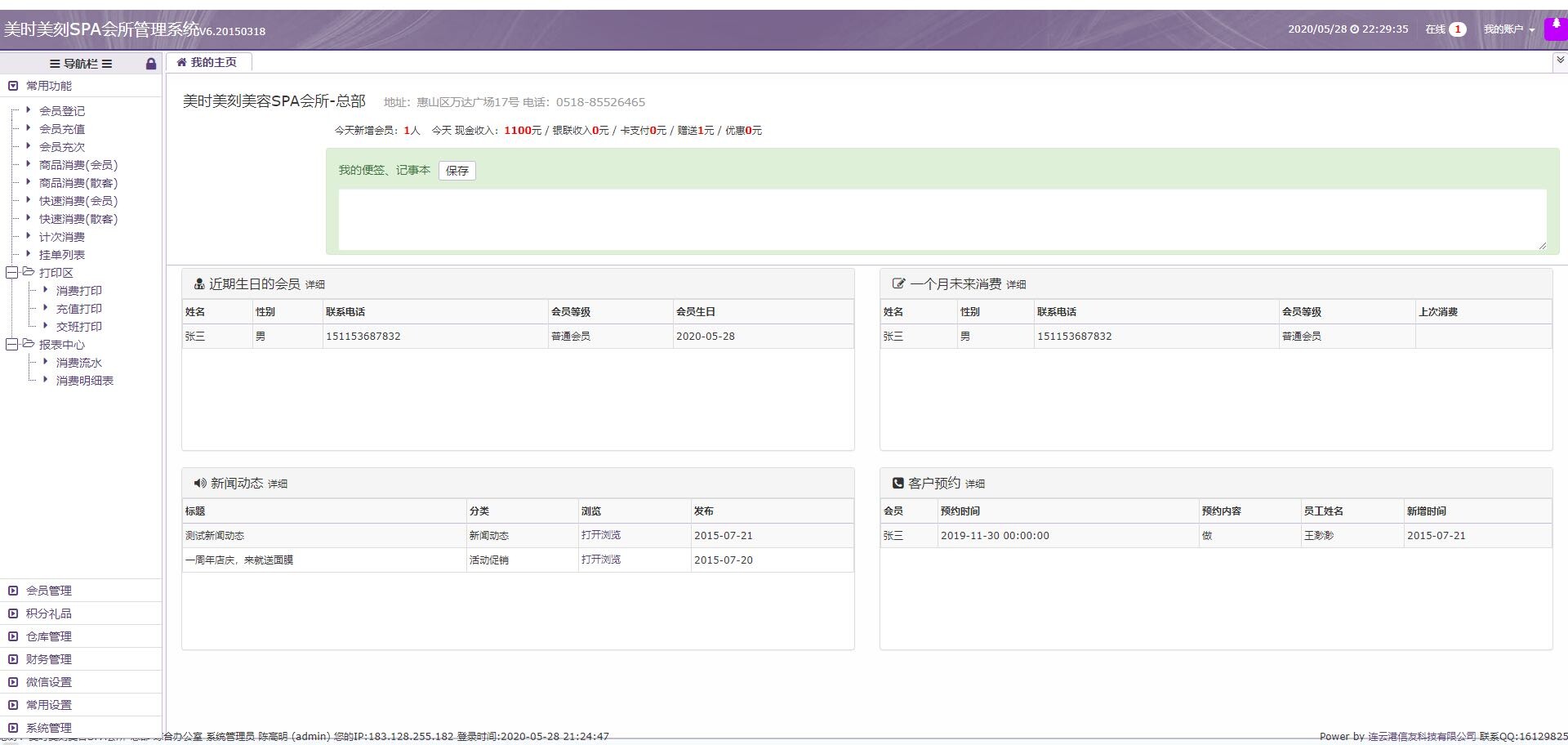Click 打开浏览 for 一周年店庆 news

click(601, 560)
